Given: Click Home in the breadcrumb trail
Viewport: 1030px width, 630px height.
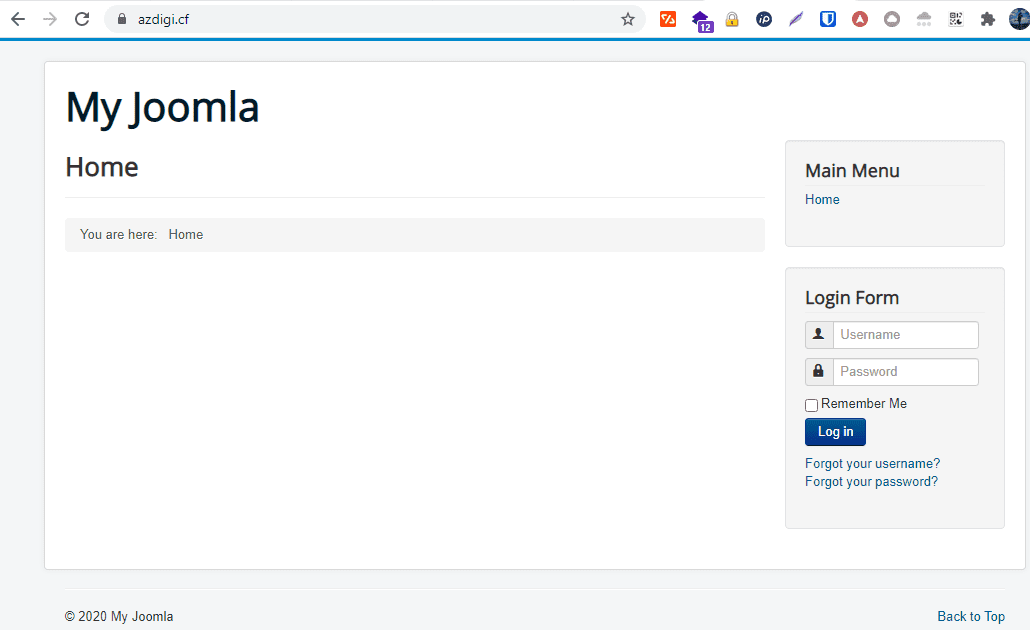Looking at the screenshot, I should click(x=186, y=235).
